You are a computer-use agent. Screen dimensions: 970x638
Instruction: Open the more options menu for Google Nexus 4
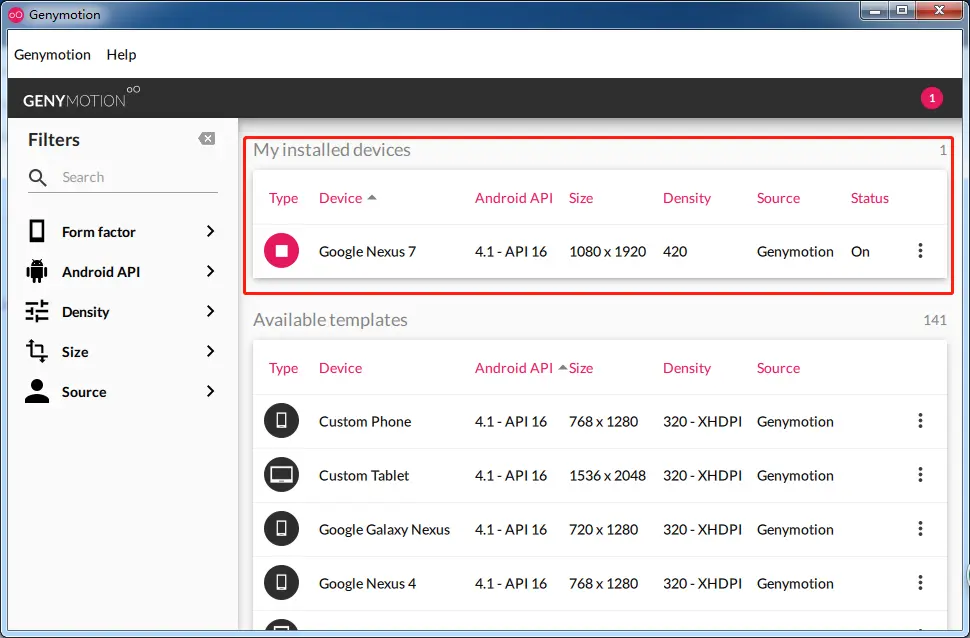(x=921, y=582)
